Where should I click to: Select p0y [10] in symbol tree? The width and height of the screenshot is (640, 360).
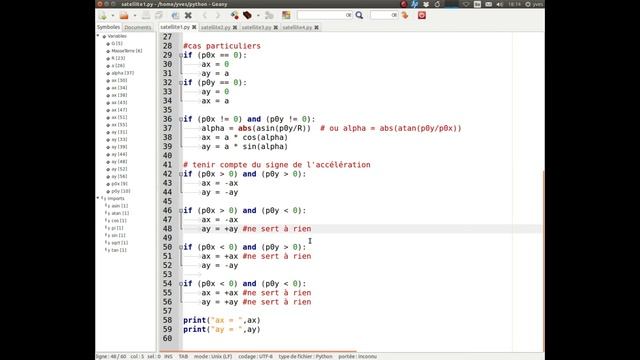121,191
